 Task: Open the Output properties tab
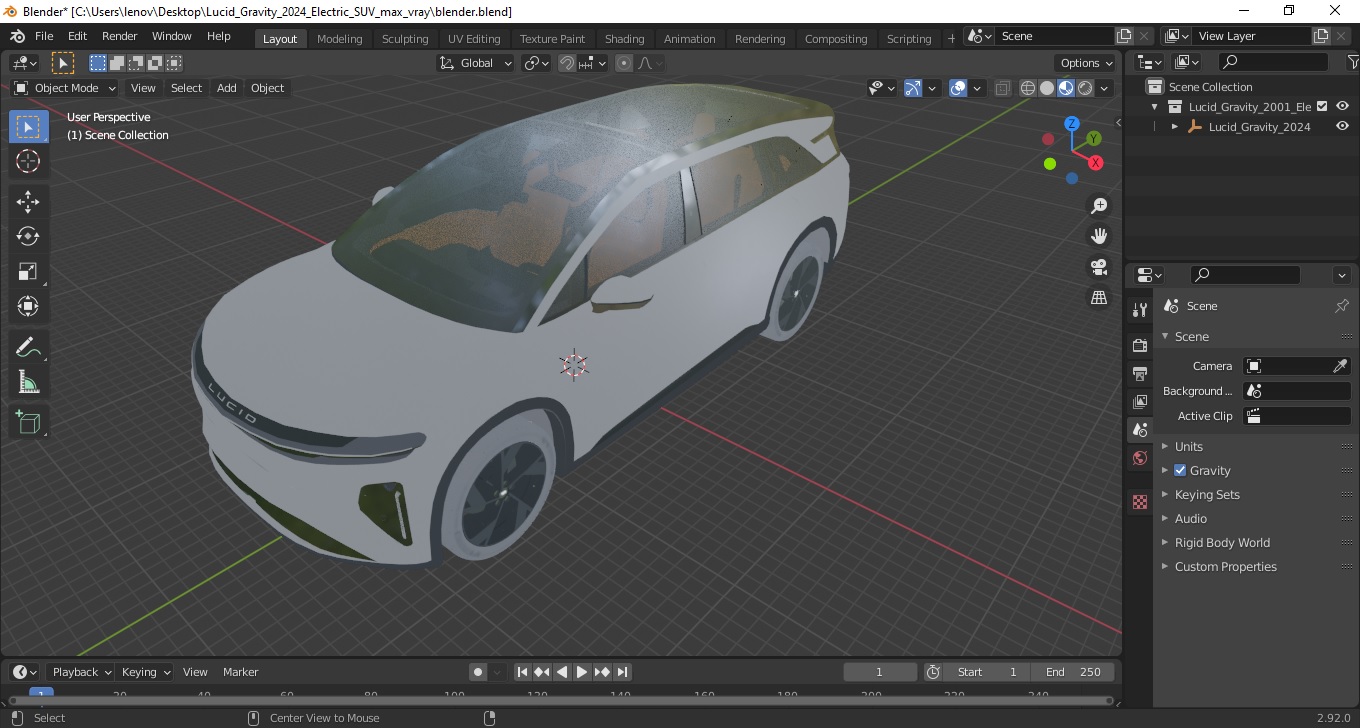(1140, 373)
